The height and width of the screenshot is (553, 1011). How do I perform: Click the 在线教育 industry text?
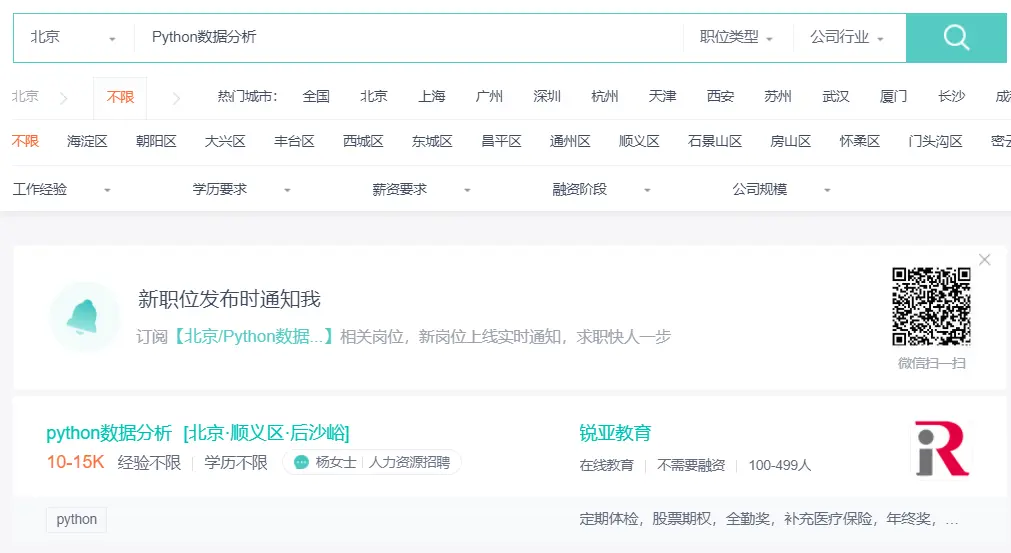[x=606, y=465]
